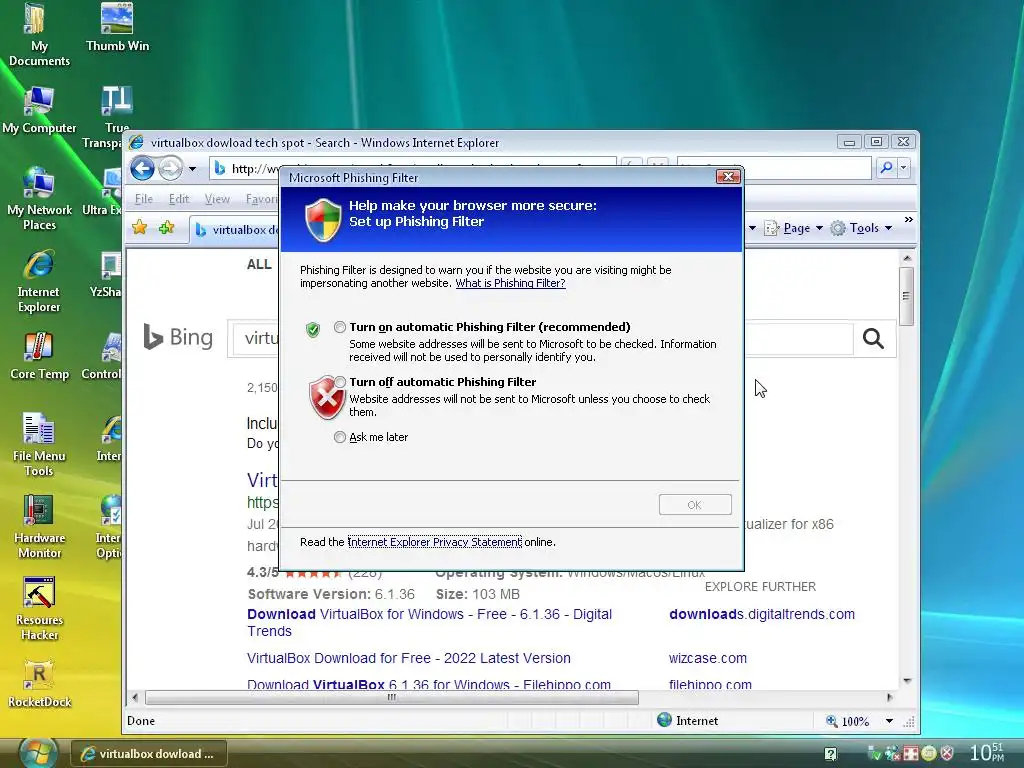1024x768 pixels.
Task: Open Thumb Win desktop icon
Action: click(118, 27)
